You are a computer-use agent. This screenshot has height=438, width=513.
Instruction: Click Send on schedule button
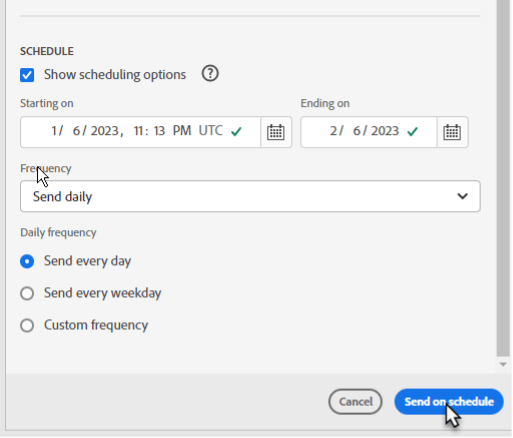pyautogui.click(x=449, y=402)
